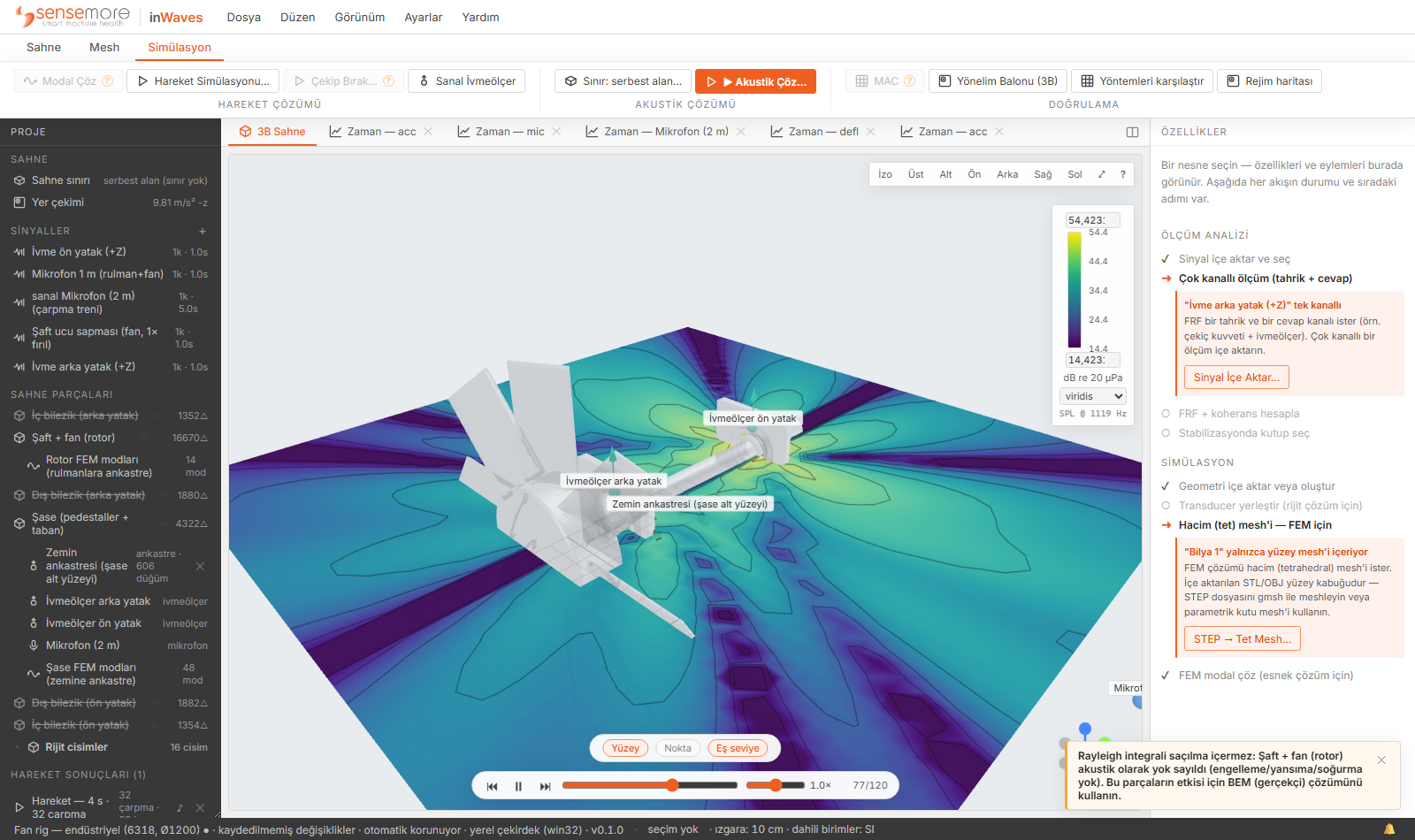
Task: Select FRF + koherans hesapla step
Action: click(x=1238, y=414)
